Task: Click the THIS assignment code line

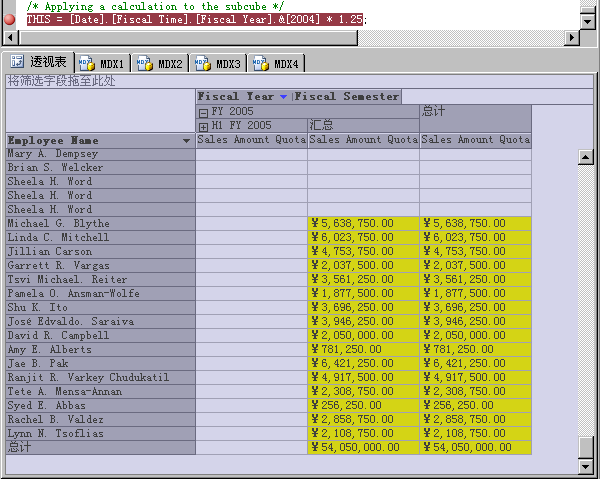Action: [195, 19]
